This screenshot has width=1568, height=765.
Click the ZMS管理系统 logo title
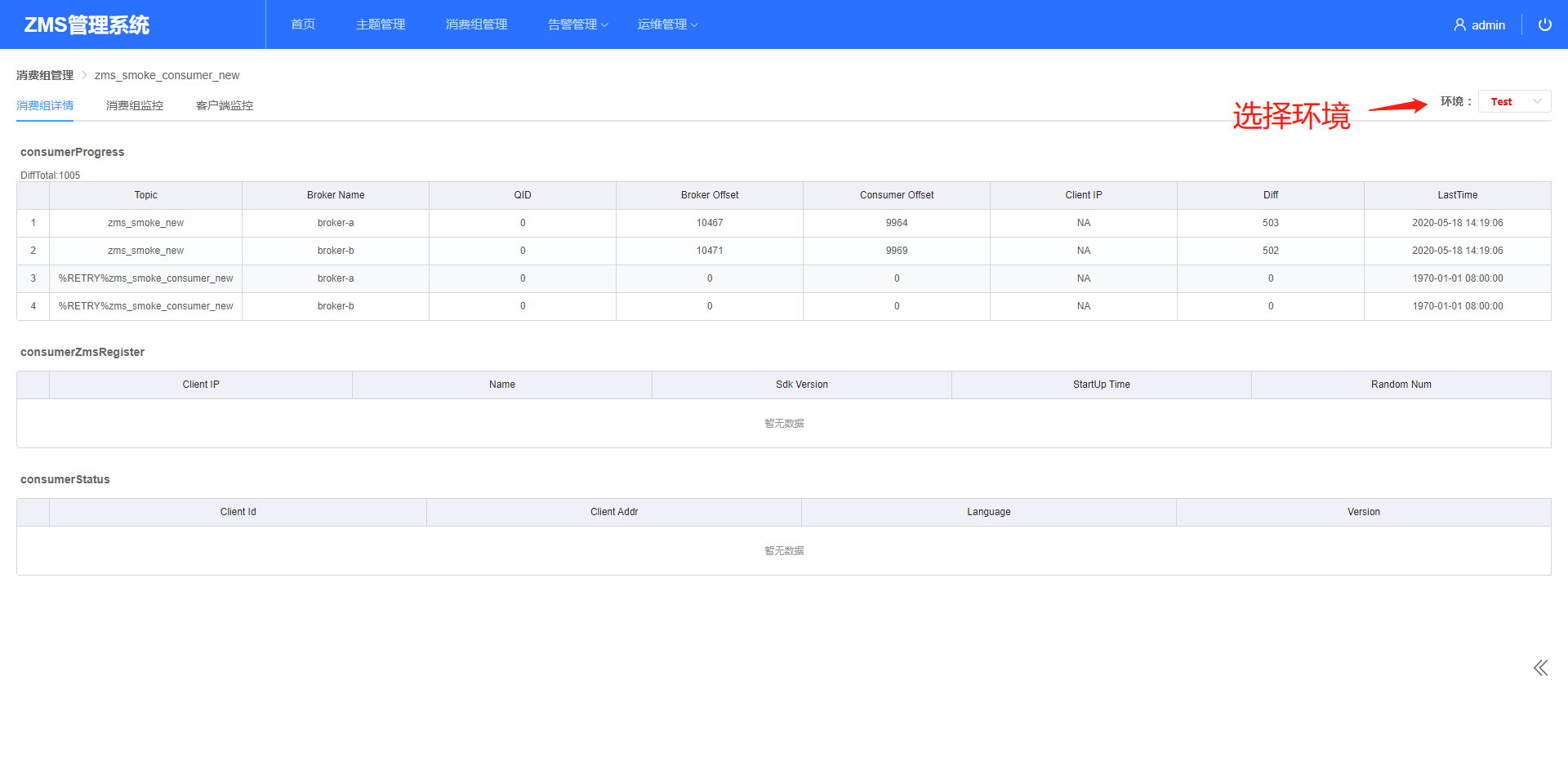click(87, 25)
